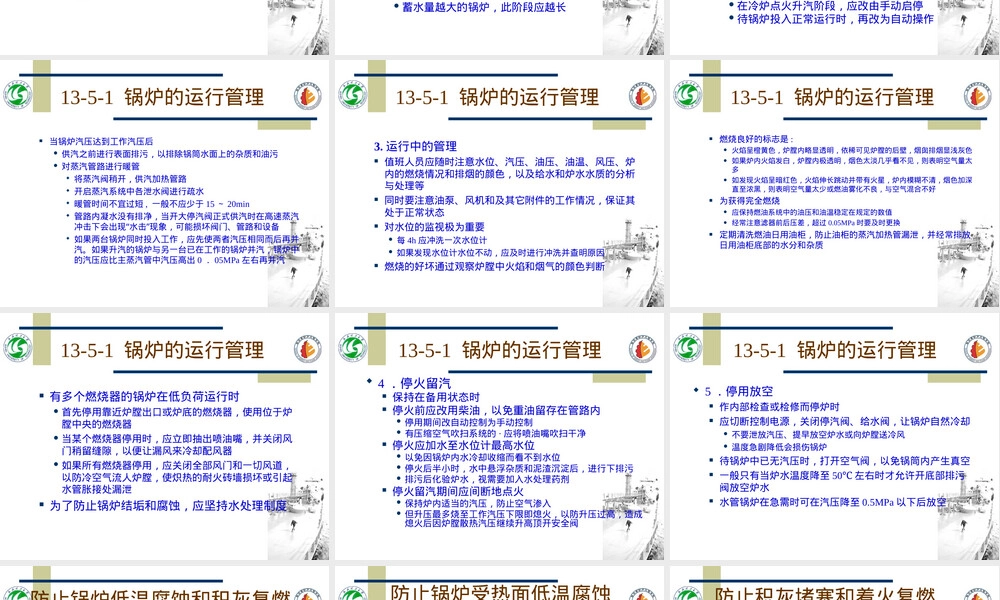Choose the 5. 停用放空 slide
Image resolution: width=1000 pixels, height=600 pixels.
(x=835, y=436)
